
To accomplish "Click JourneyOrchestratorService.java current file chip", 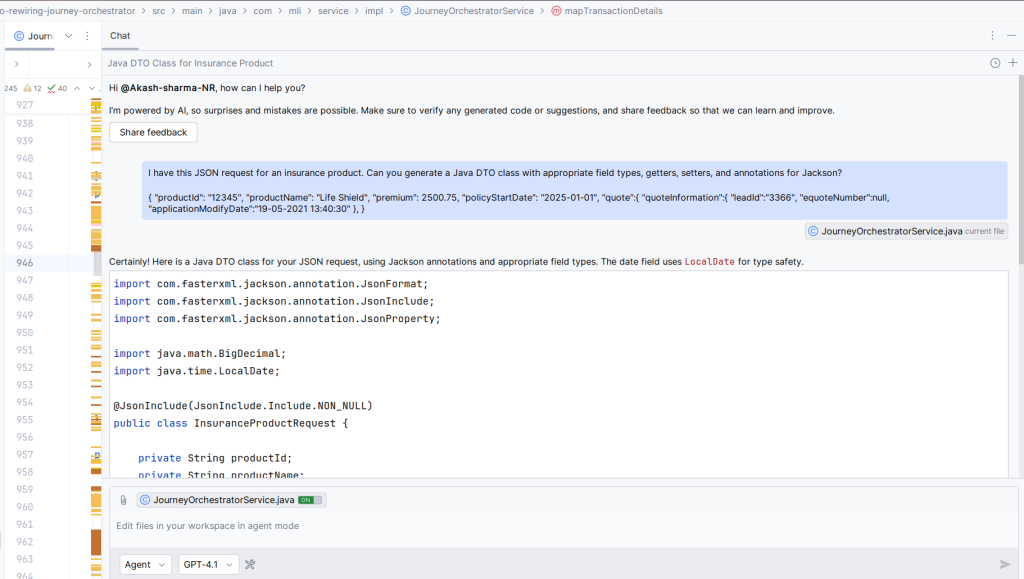I will point(906,231).
